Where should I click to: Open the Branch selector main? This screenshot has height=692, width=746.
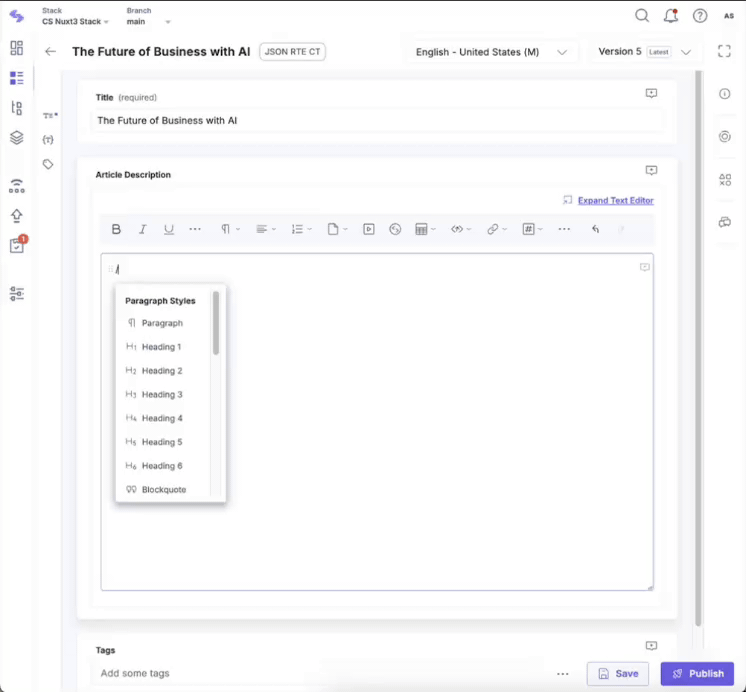pyautogui.click(x=148, y=22)
